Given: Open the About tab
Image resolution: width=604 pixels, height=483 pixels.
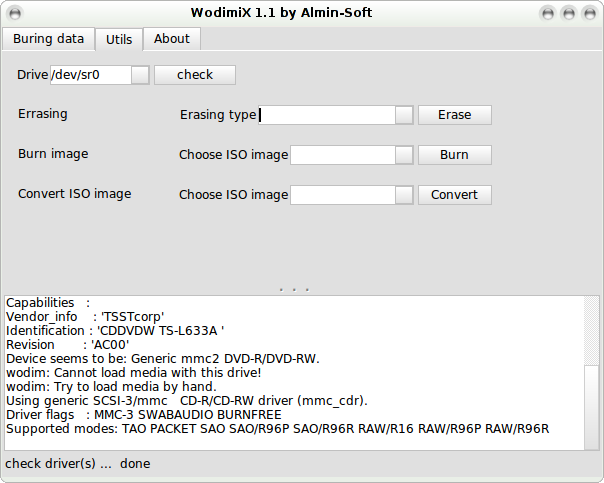Looking at the screenshot, I should pyautogui.click(x=172, y=39).
